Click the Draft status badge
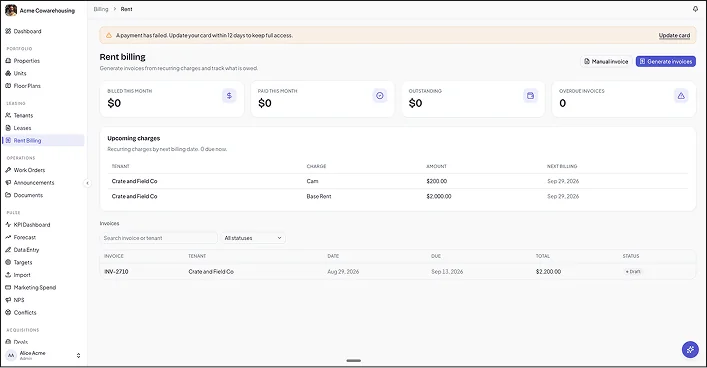The image size is (707, 368). (633, 272)
